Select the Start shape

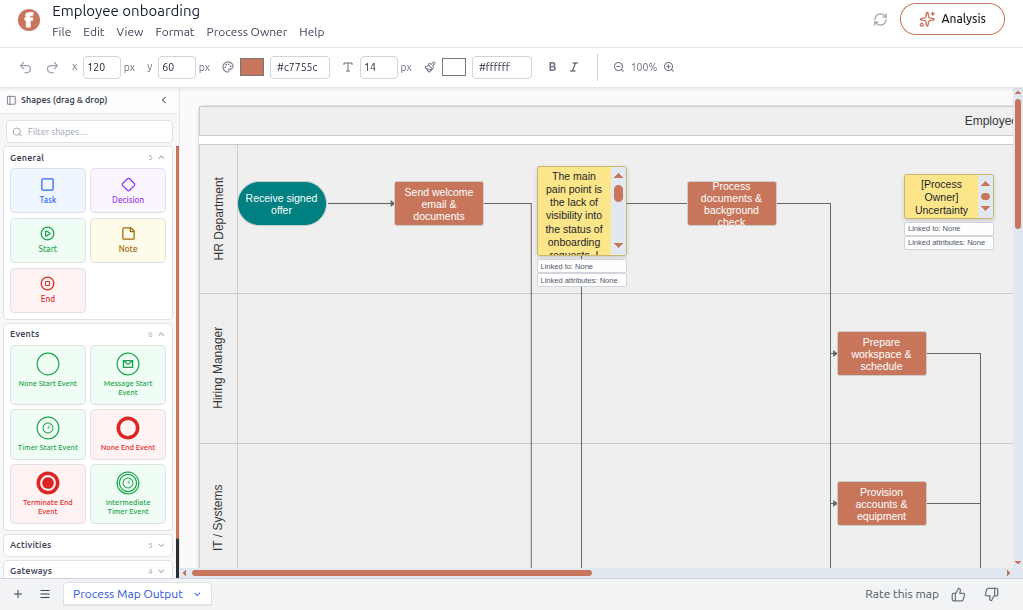click(x=48, y=240)
